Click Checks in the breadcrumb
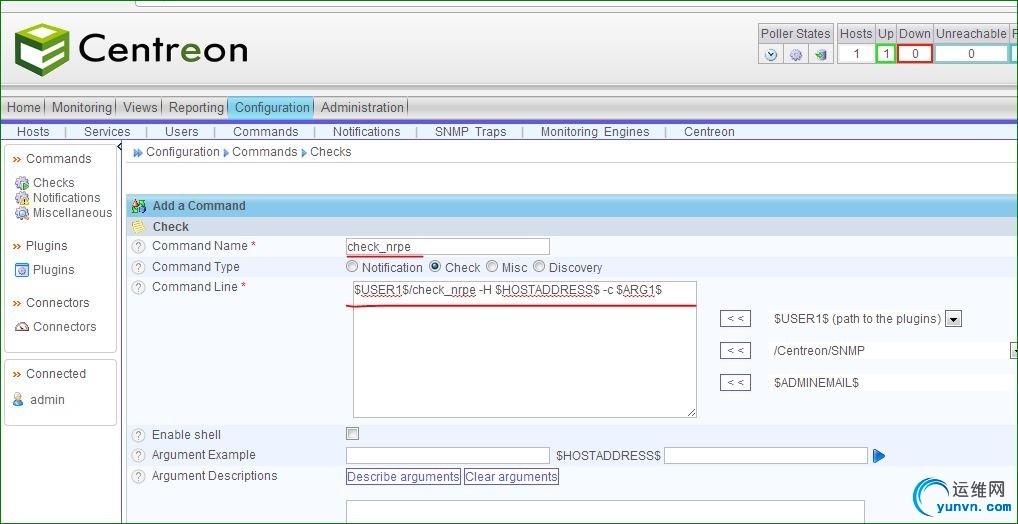This screenshot has height=524, width=1018. [331, 152]
